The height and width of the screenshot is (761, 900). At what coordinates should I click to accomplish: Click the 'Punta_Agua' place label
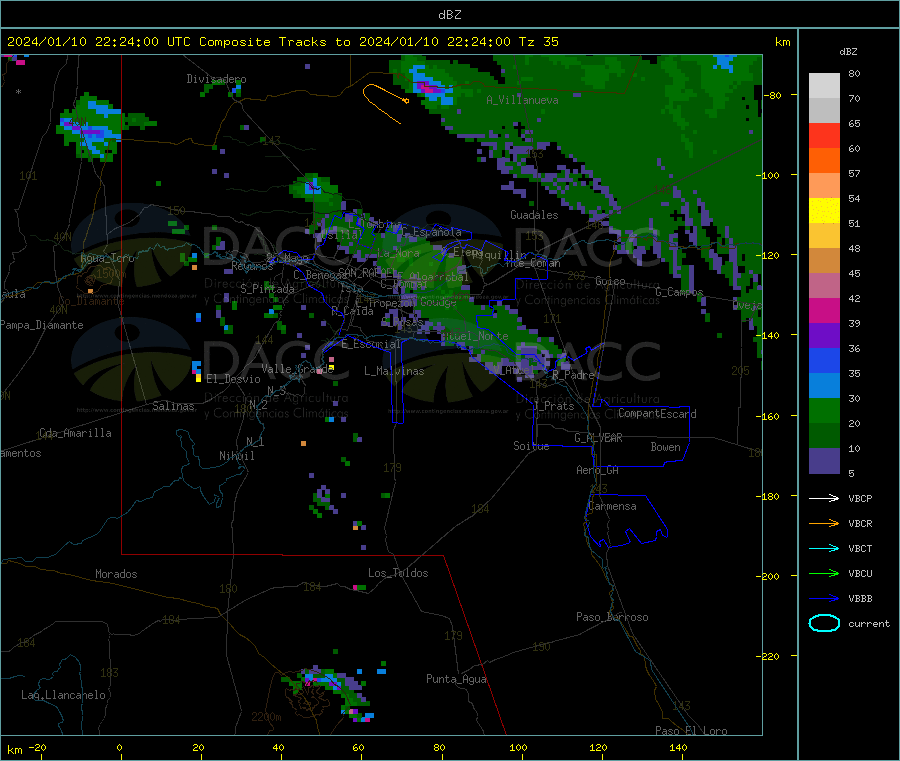(456, 679)
